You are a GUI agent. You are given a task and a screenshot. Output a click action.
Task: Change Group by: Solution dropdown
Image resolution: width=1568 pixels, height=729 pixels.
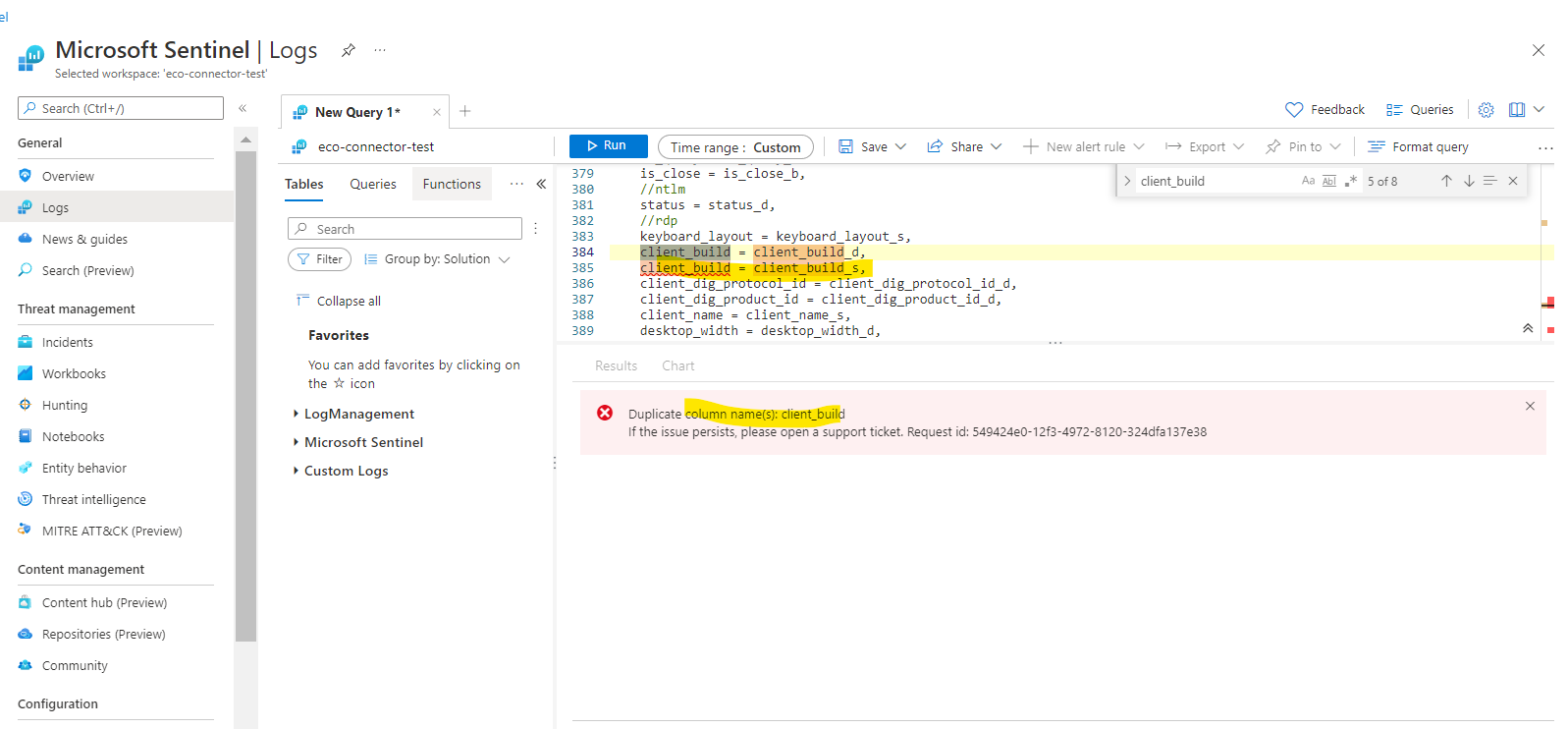pyautogui.click(x=437, y=259)
